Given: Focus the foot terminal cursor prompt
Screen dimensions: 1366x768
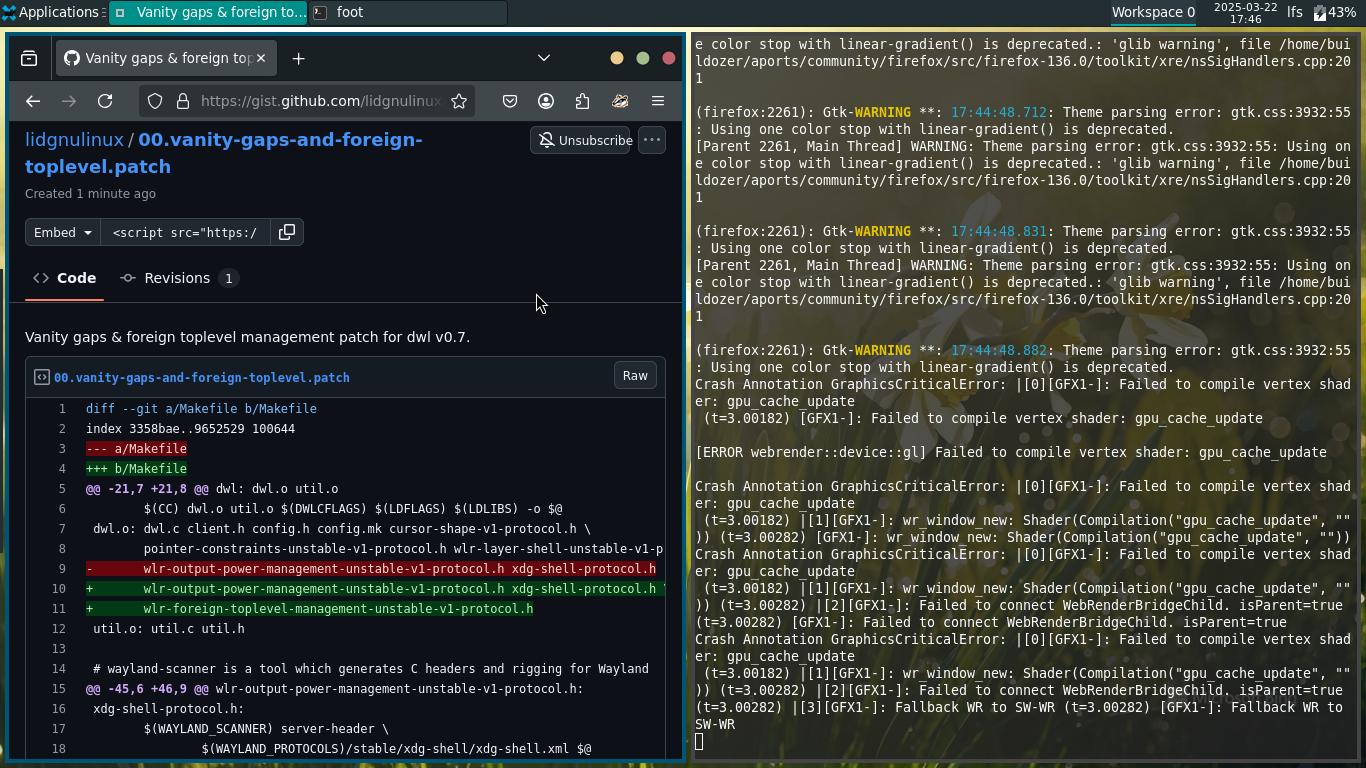Looking at the screenshot, I should point(699,741).
